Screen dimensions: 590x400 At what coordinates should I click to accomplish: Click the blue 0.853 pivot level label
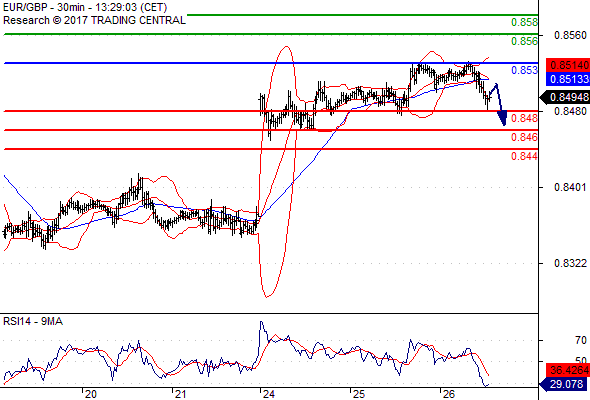coord(524,70)
